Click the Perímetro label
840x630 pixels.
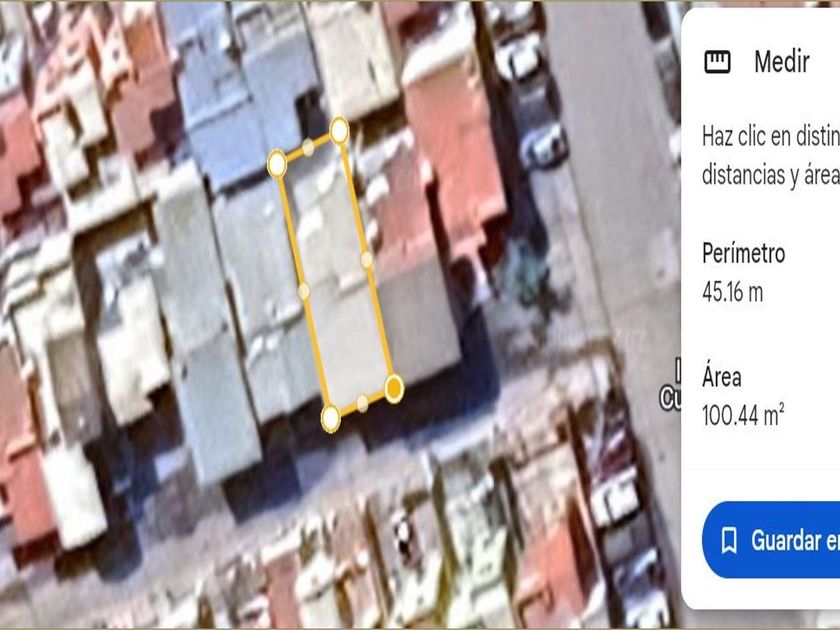tap(744, 253)
